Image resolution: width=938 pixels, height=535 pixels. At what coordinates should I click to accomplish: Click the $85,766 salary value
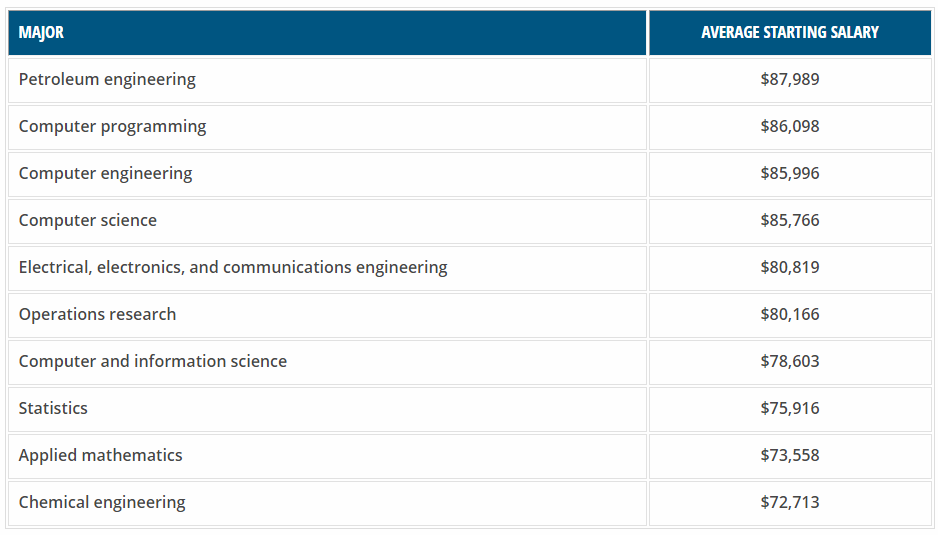[789, 220]
